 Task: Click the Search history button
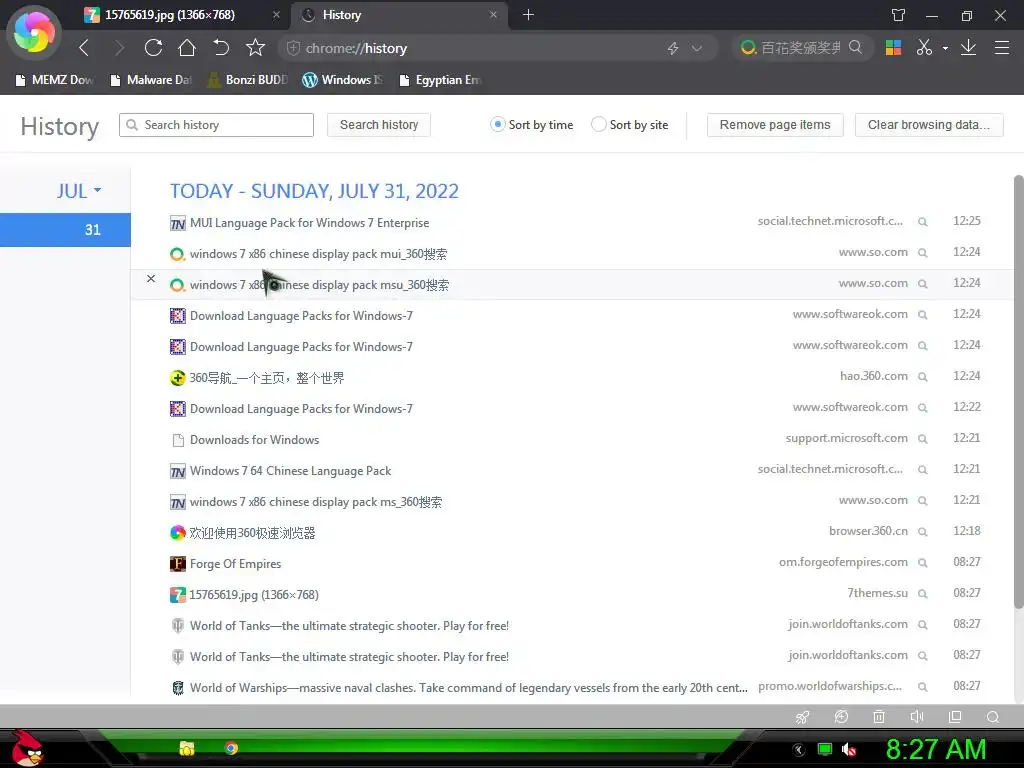click(x=379, y=125)
